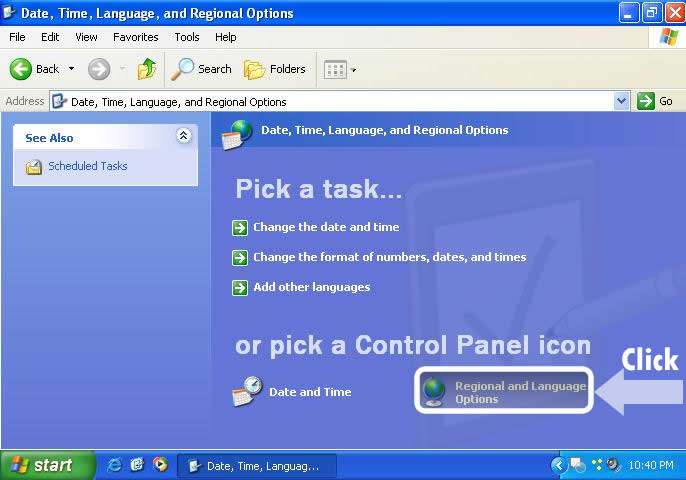Click arrow icon beside Change the date and time

pyautogui.click(x=240, y=228)
